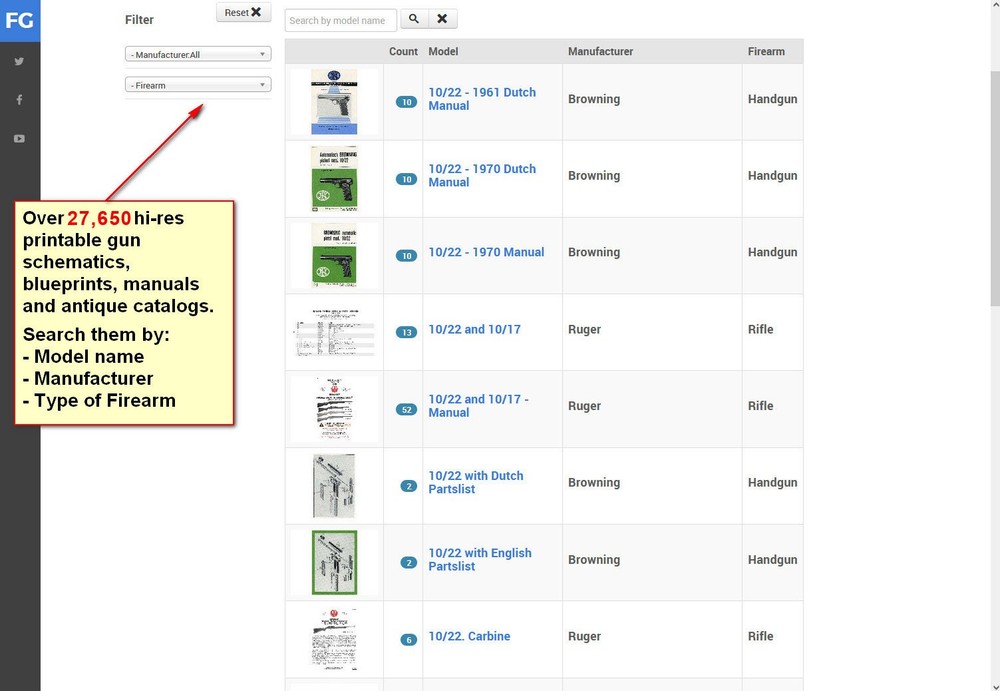Select the 10/22 with Dutch Partslist thumbnail
The image size is (1000, 691).
tap(334, 485)
